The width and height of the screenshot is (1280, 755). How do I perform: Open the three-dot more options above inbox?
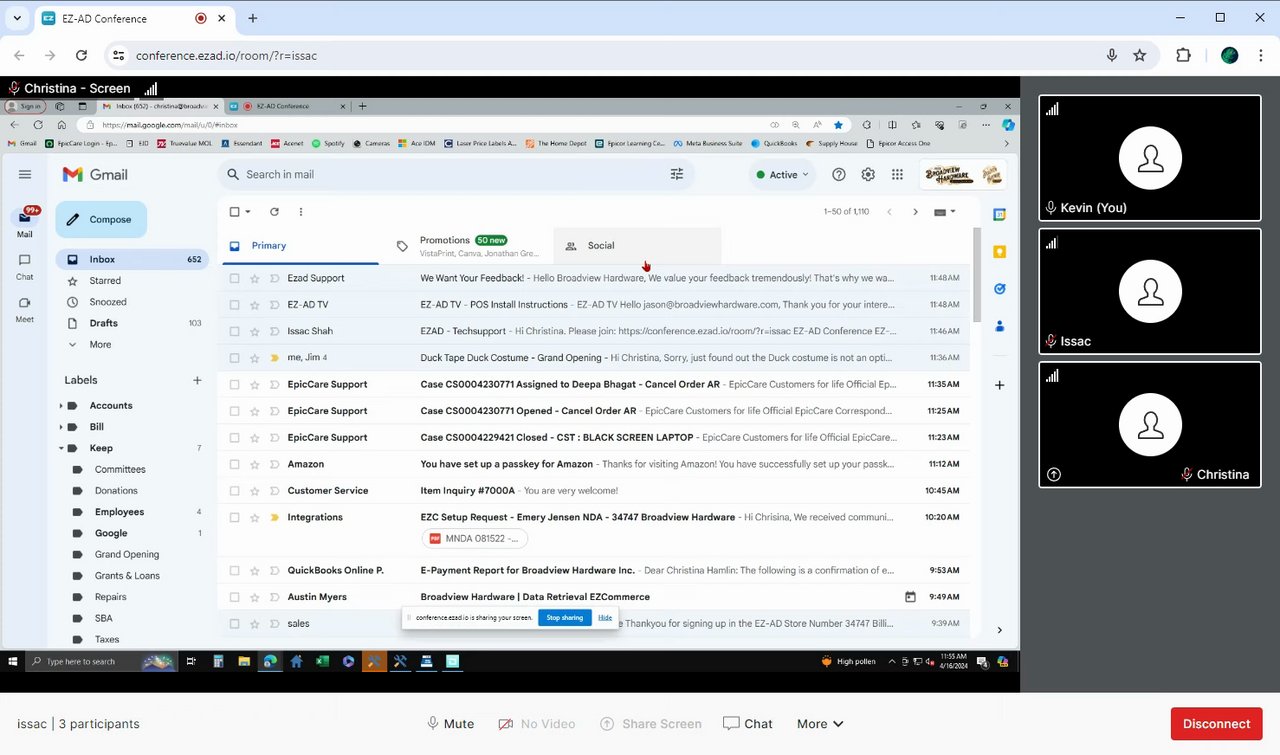click(300, 212)
